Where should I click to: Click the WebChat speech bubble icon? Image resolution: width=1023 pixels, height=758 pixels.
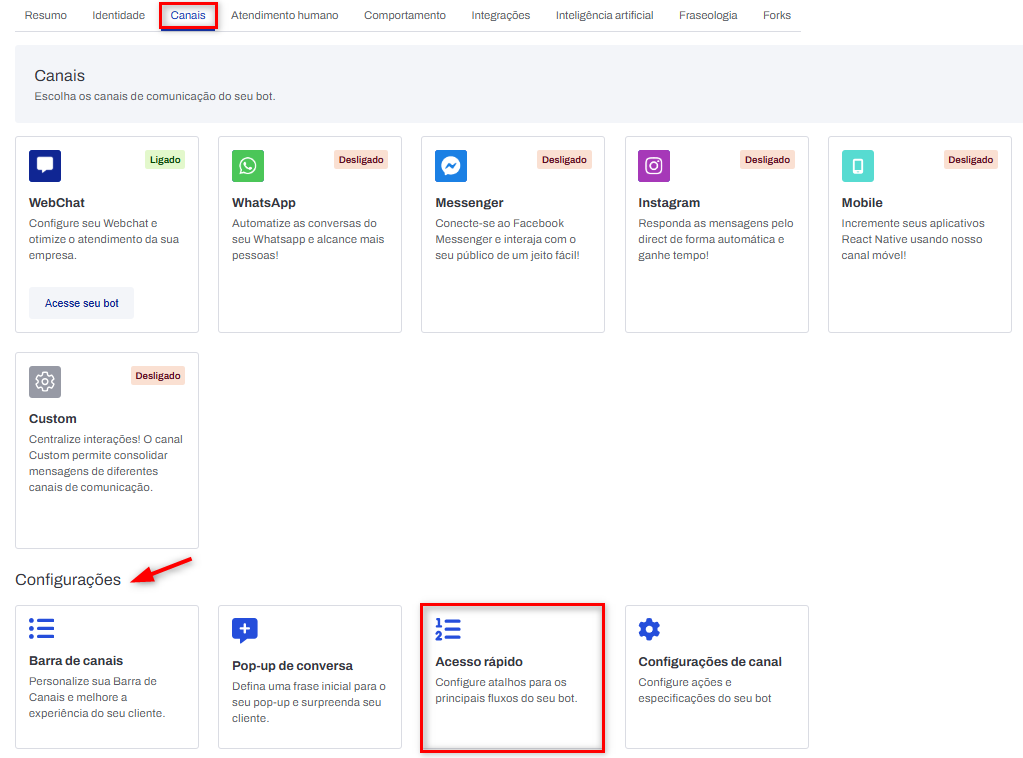45,166
